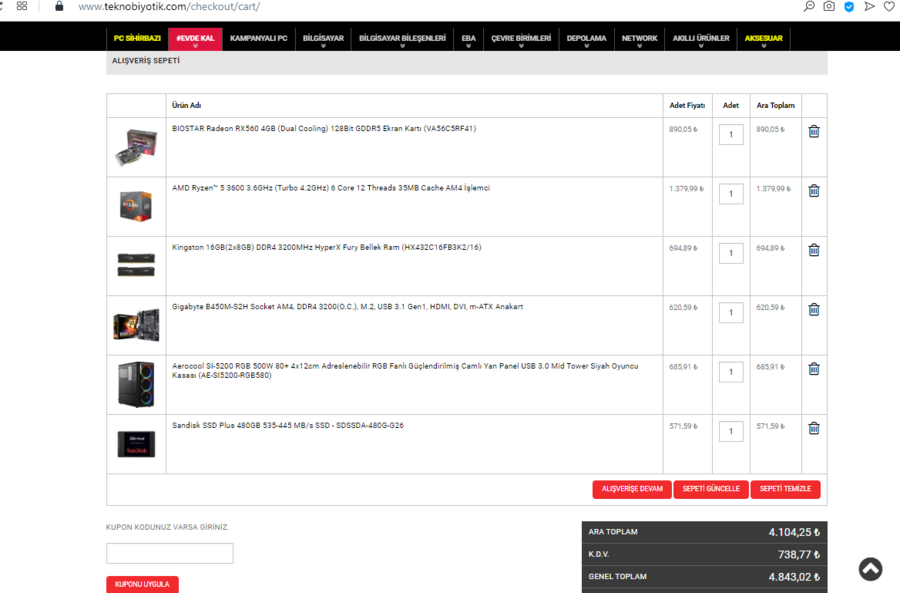
Task: Click the send arrow icon in address bar
Action: click(x=870, y=6)
